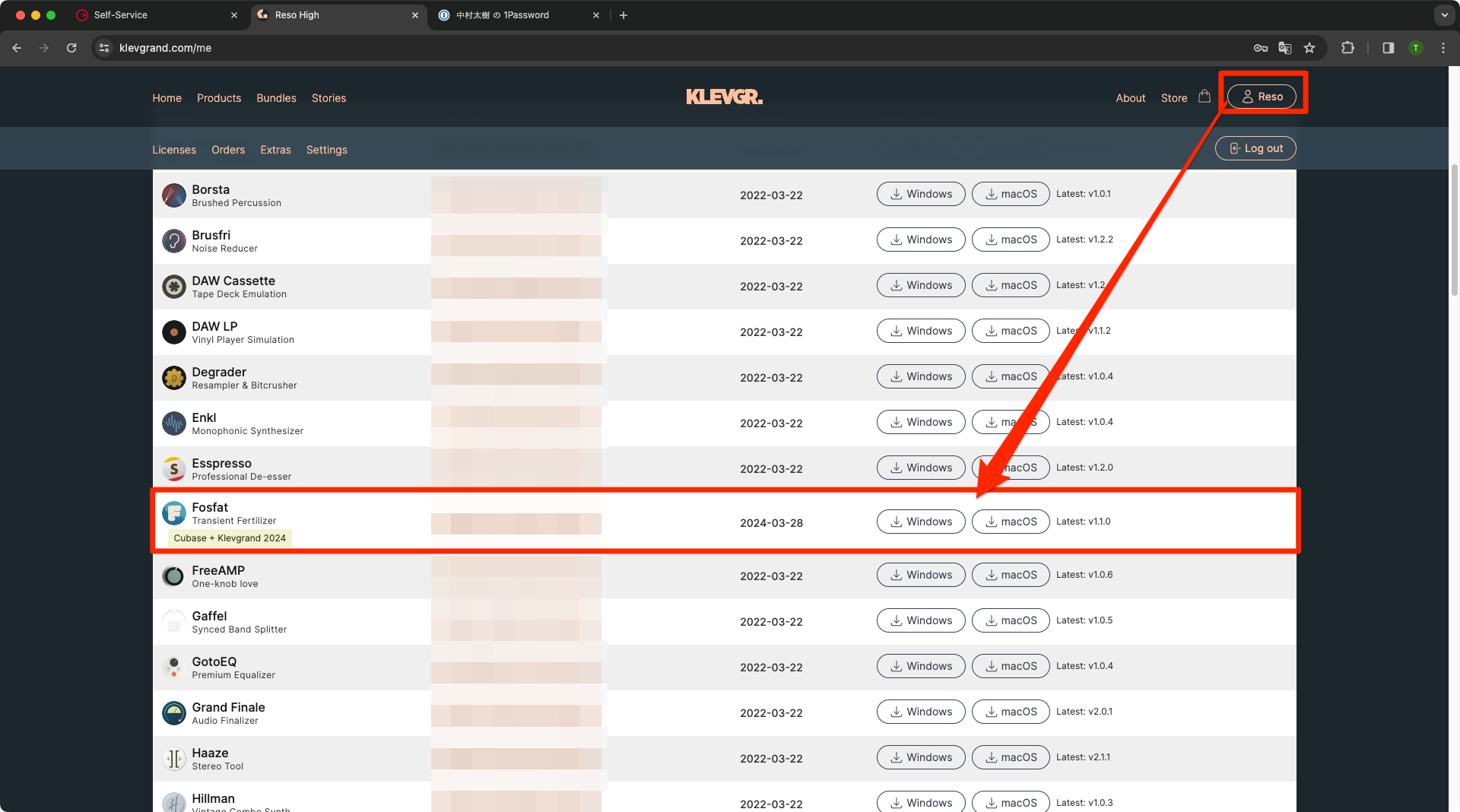Screen dimensions: 1460x812
Task: Click the Esspresso S icon
Action: pyautogui.click(x=174, y=469)
